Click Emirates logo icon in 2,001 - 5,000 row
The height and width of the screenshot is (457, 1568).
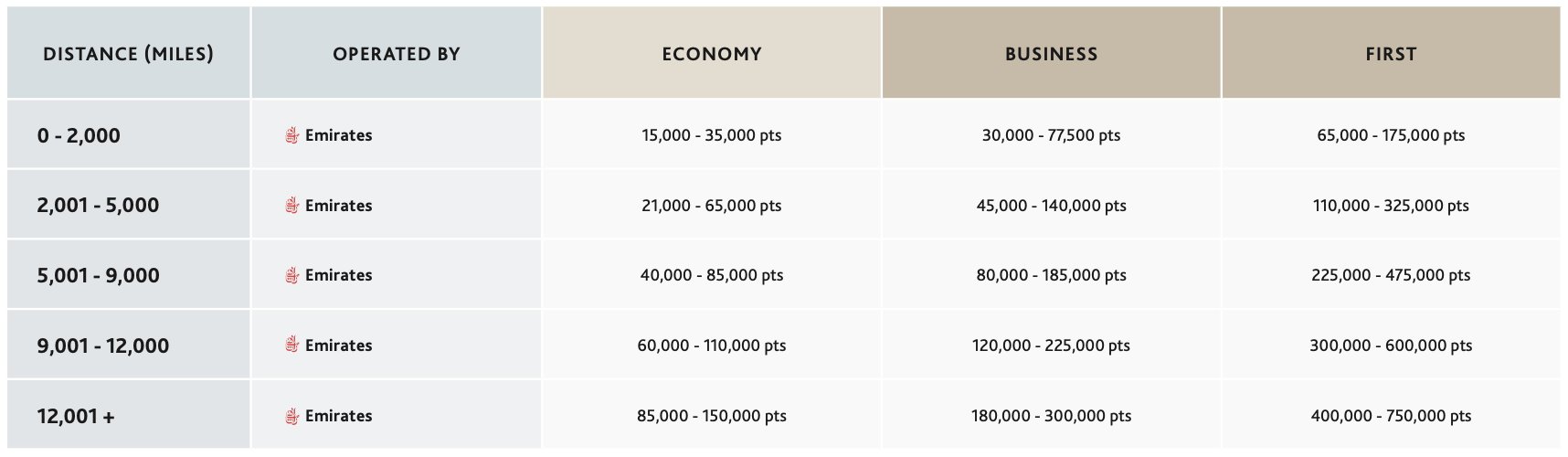pos(292,206)
